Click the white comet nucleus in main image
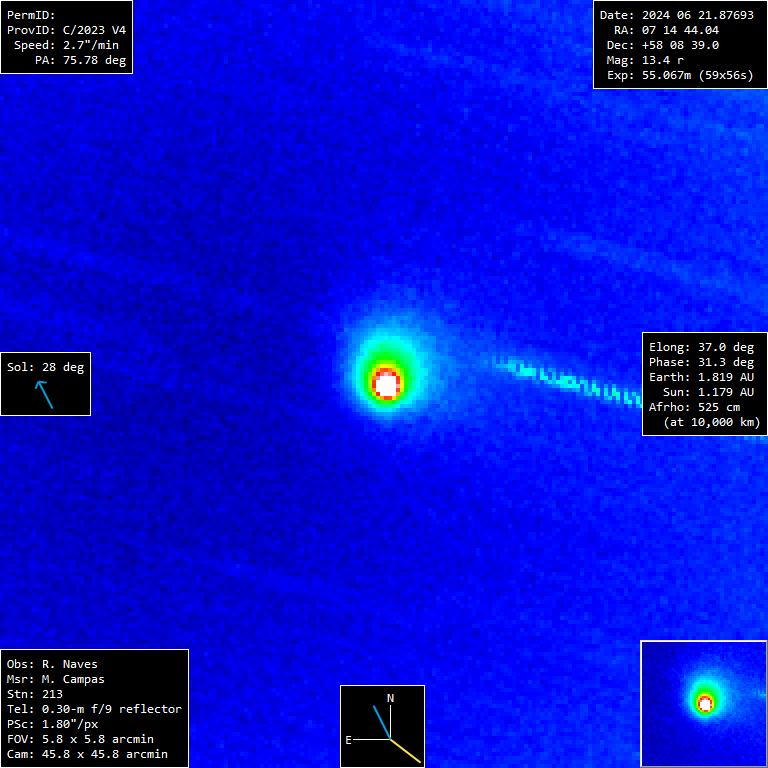This screenshot has height=768, width=768. [386, 385]
